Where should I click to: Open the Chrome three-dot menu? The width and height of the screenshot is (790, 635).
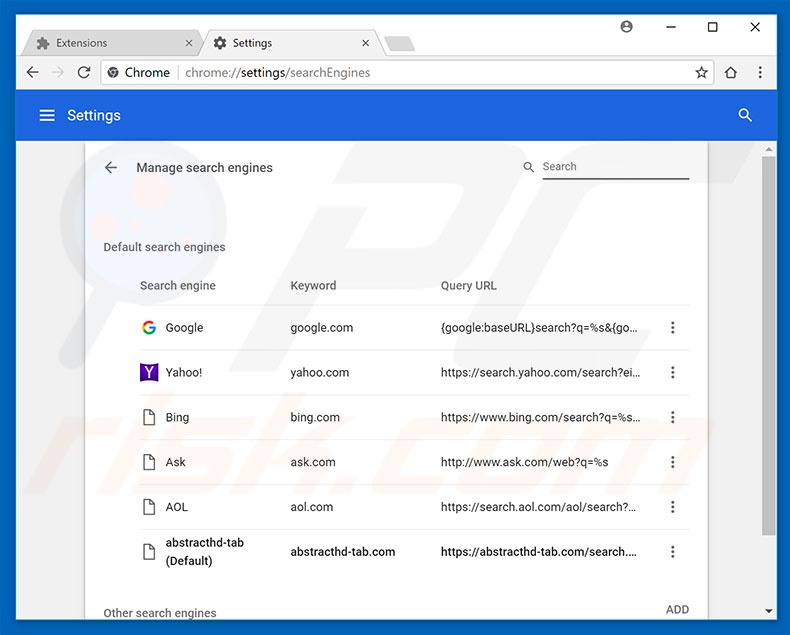[760, 72]
